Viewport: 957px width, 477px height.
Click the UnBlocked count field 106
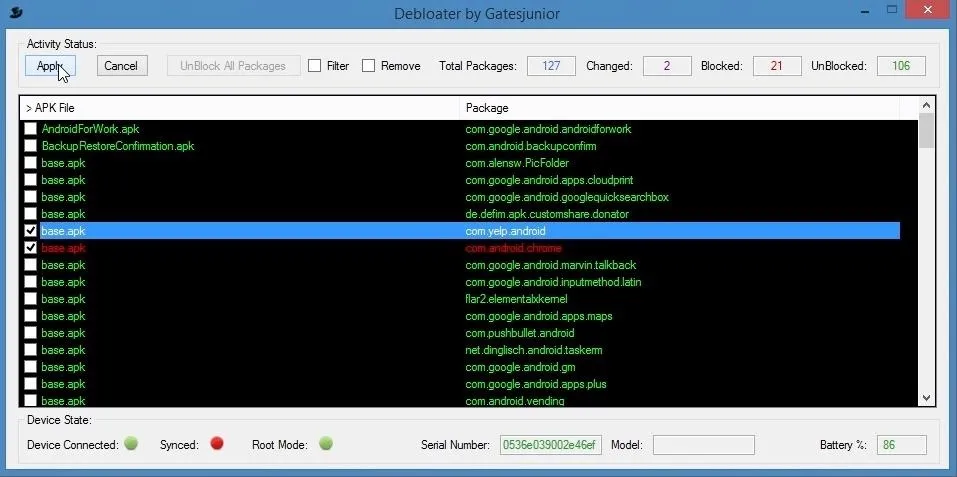[x=901, y=66]
